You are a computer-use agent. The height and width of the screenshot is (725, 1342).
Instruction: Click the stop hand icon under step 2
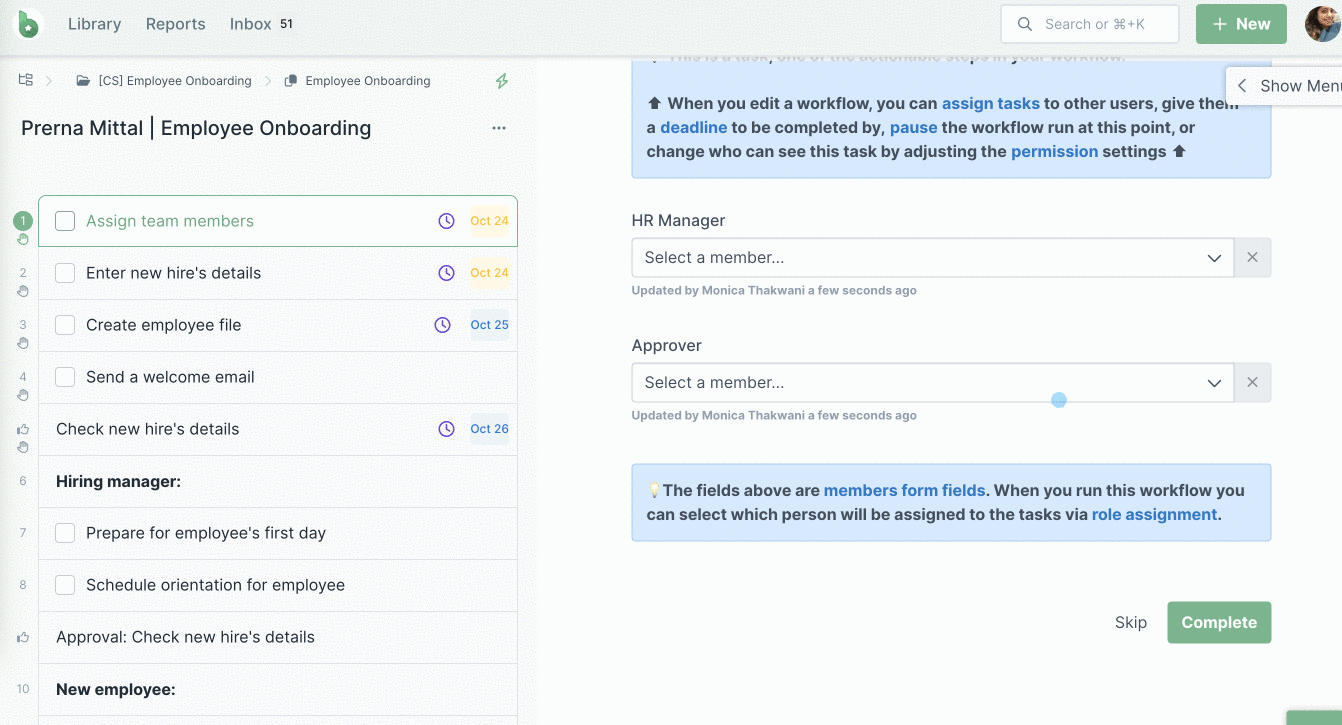point(23,291)
